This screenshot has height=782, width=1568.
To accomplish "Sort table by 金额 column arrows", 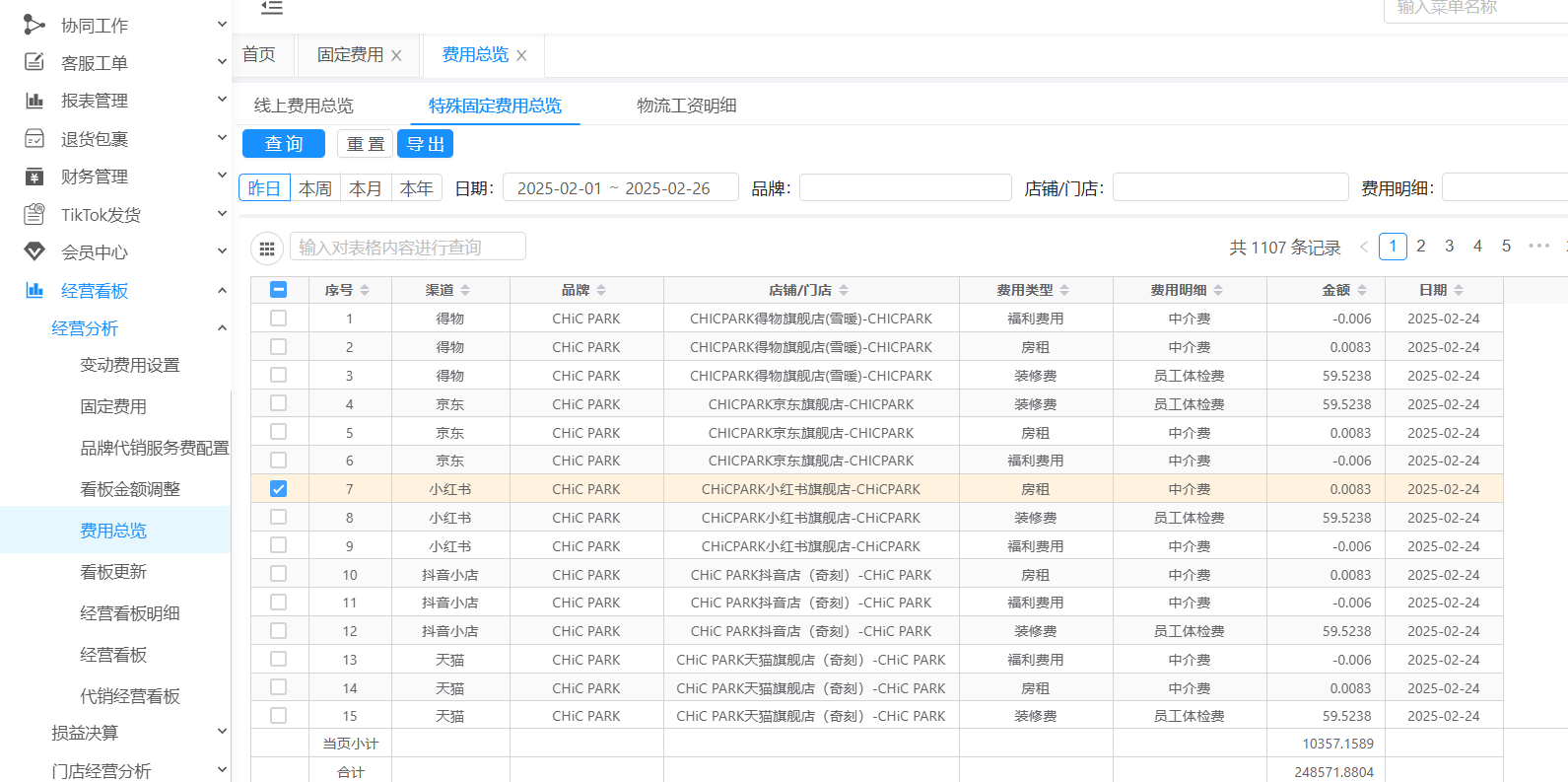I will pyautogui.click(x=1362, y=290).
